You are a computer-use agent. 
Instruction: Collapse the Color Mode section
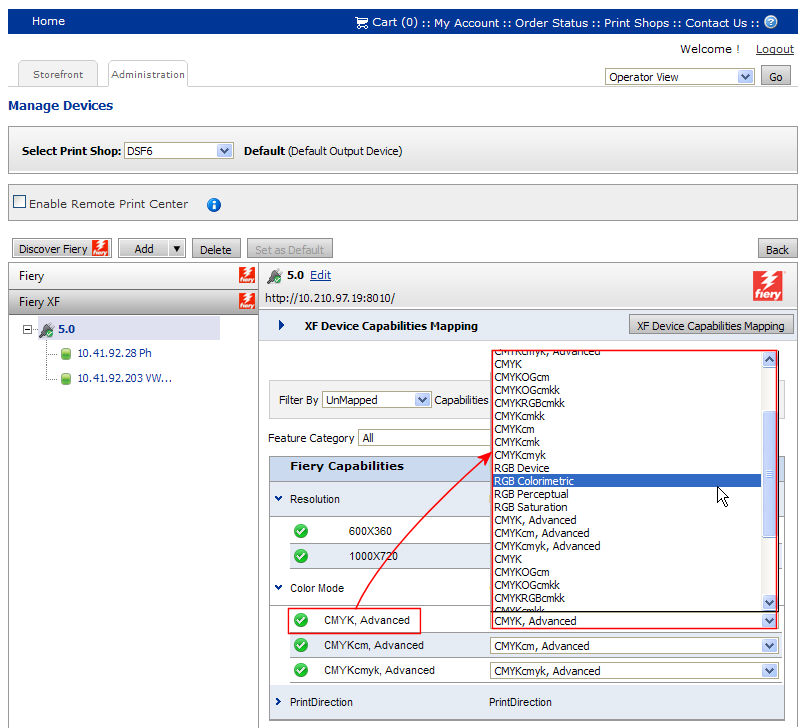(278, 587)
